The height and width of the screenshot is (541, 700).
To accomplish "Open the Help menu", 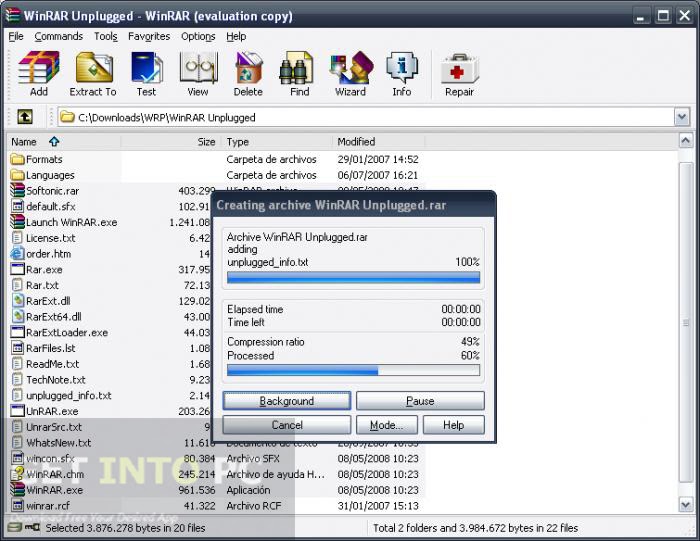I will coord(236,36).
